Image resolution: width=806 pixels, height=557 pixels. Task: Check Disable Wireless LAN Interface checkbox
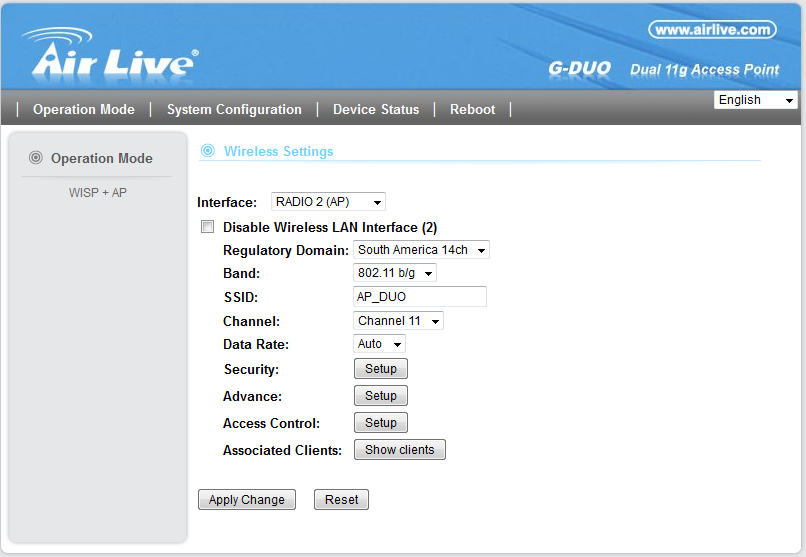(208, 227)
